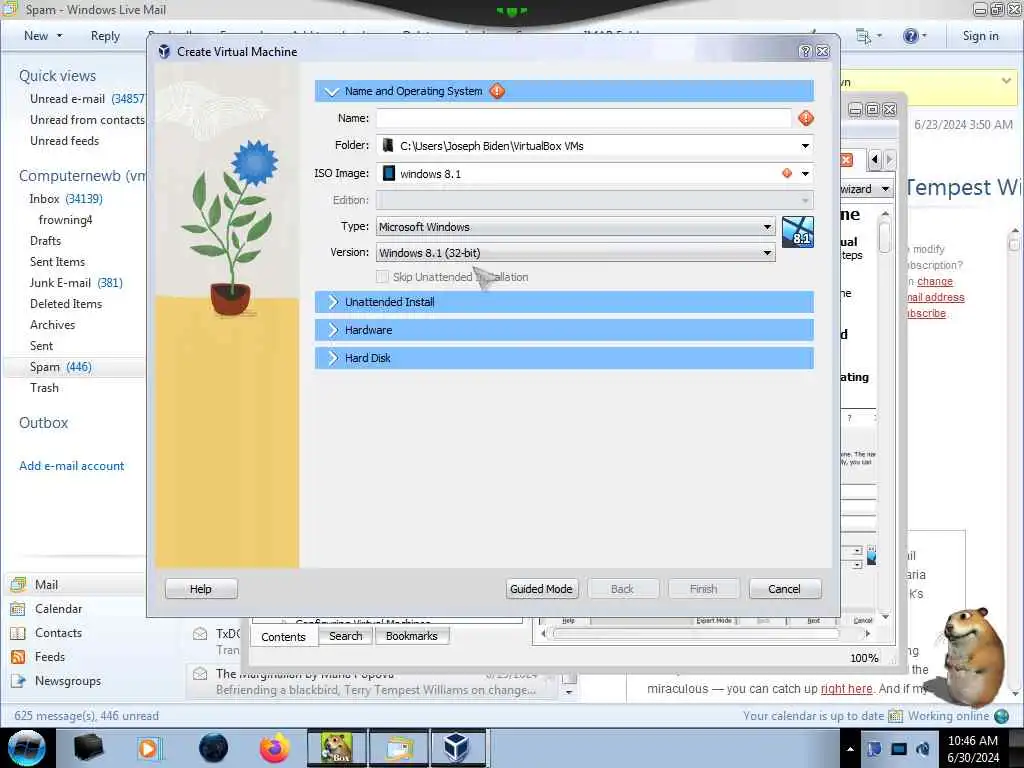Switch to the Bookmarks tab in help window
The image size is (1024, 768).
412,636
